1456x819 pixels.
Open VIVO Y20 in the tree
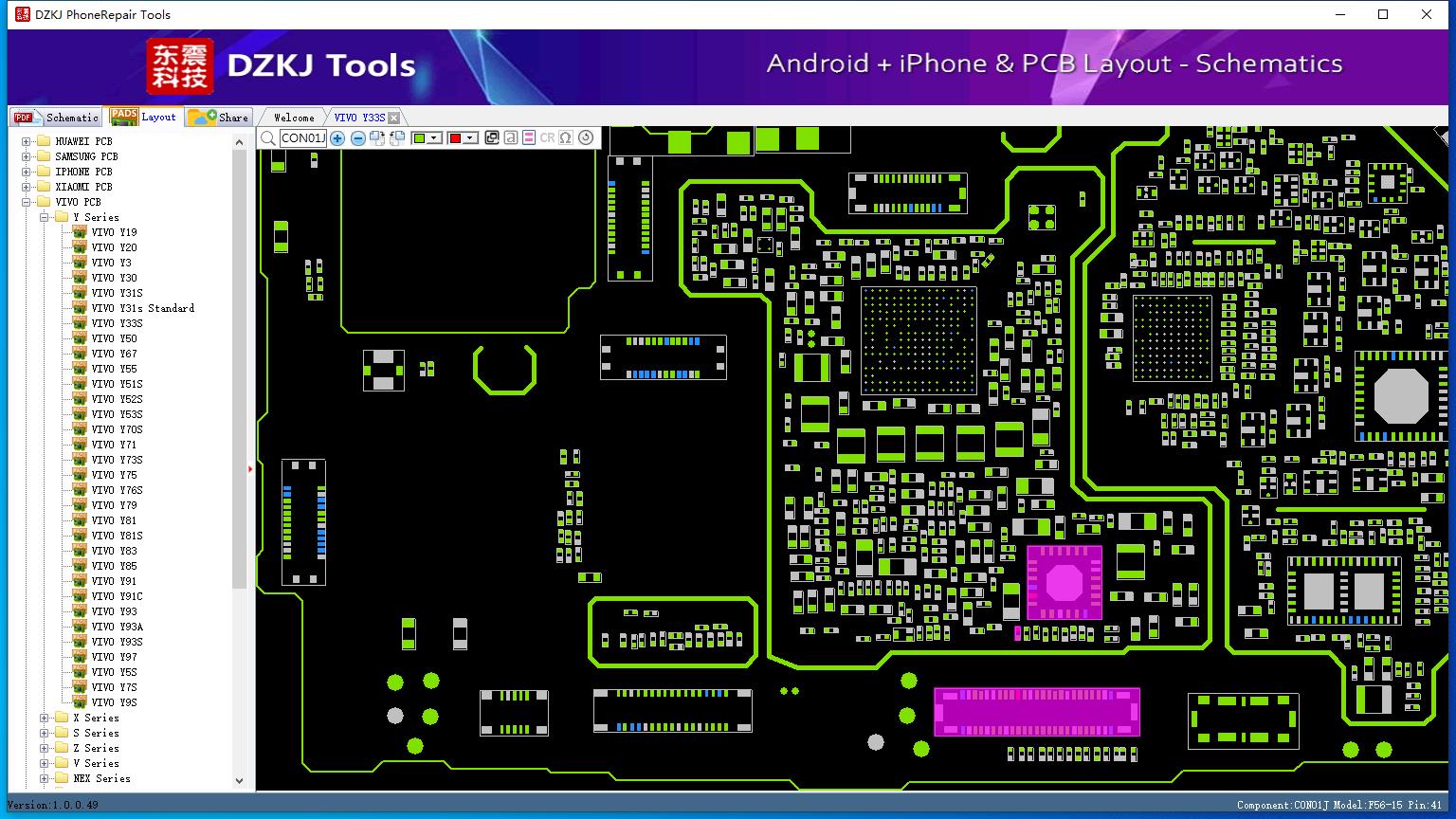click(x=114, y=247)
